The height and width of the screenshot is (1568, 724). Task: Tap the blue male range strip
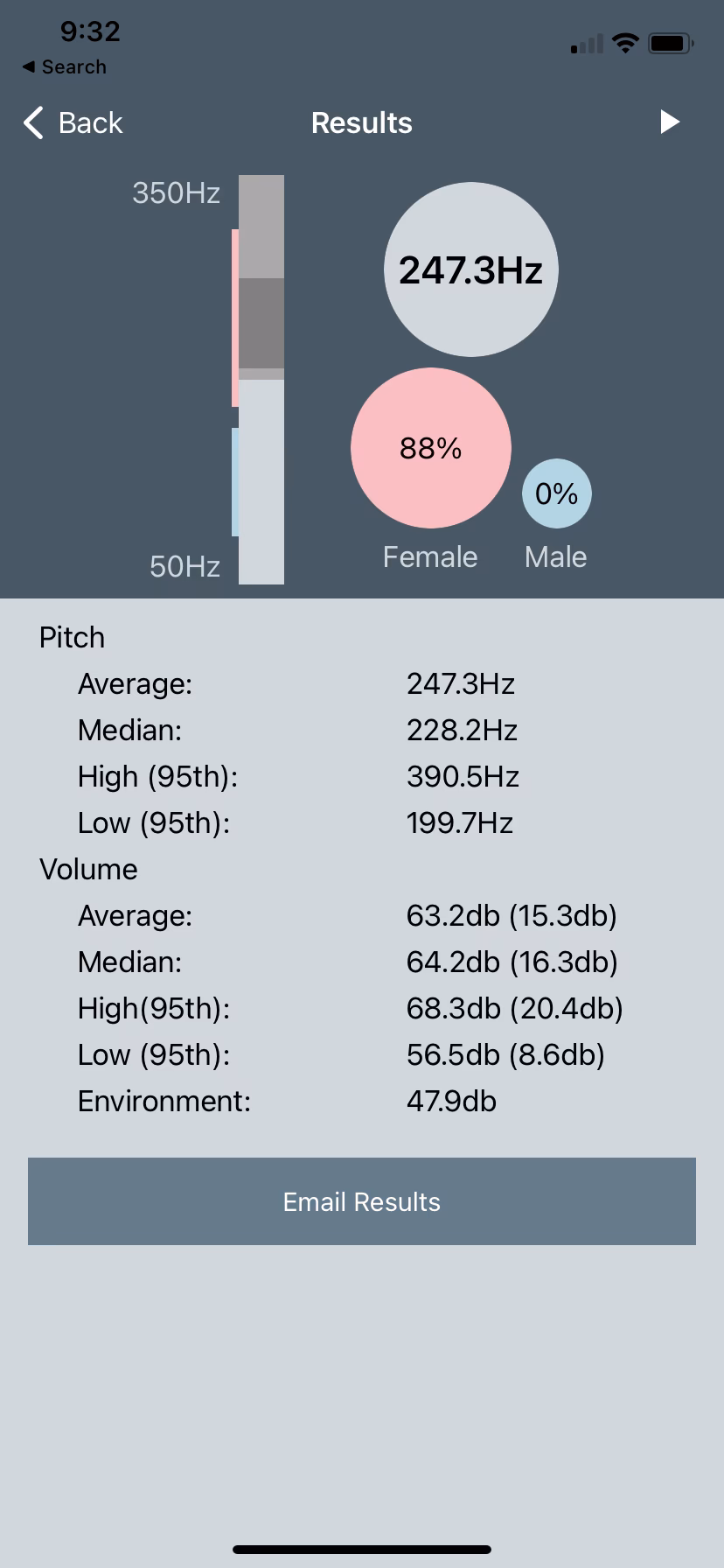point(234,481)
